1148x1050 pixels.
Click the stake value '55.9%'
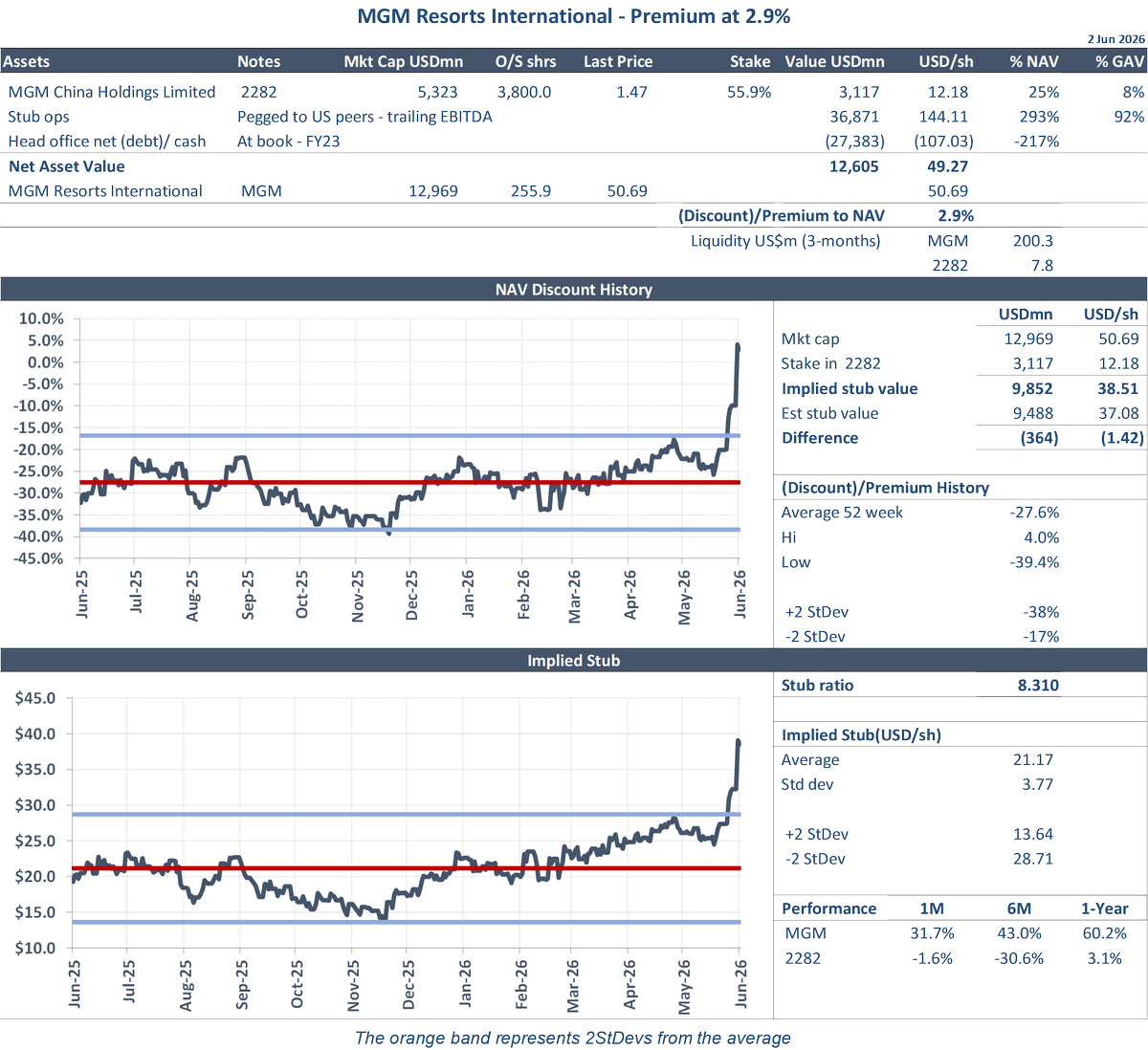[749, 92]
